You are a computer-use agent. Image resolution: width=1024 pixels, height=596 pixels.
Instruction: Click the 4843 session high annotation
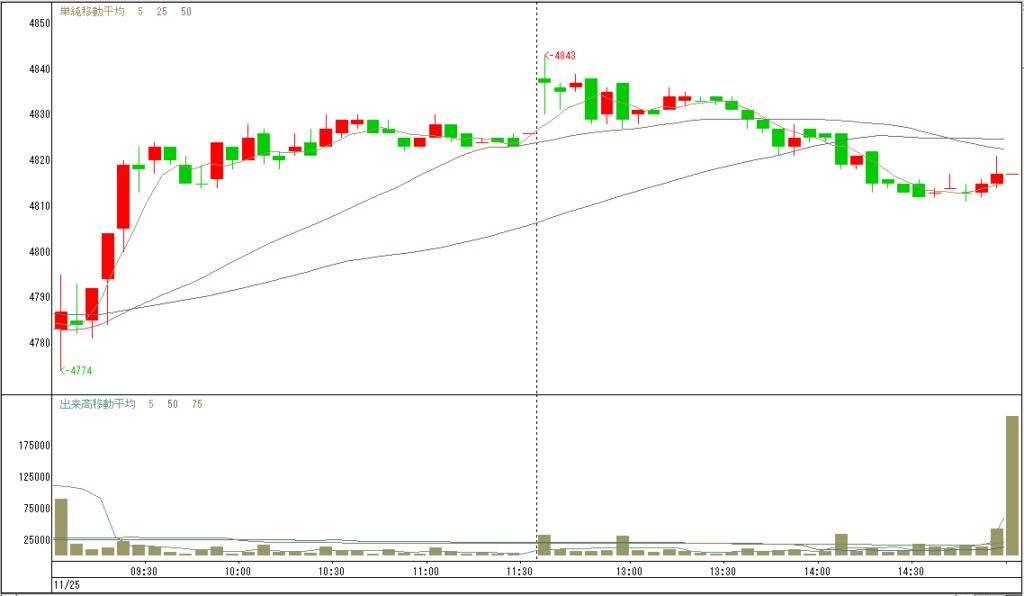(560, 56)
